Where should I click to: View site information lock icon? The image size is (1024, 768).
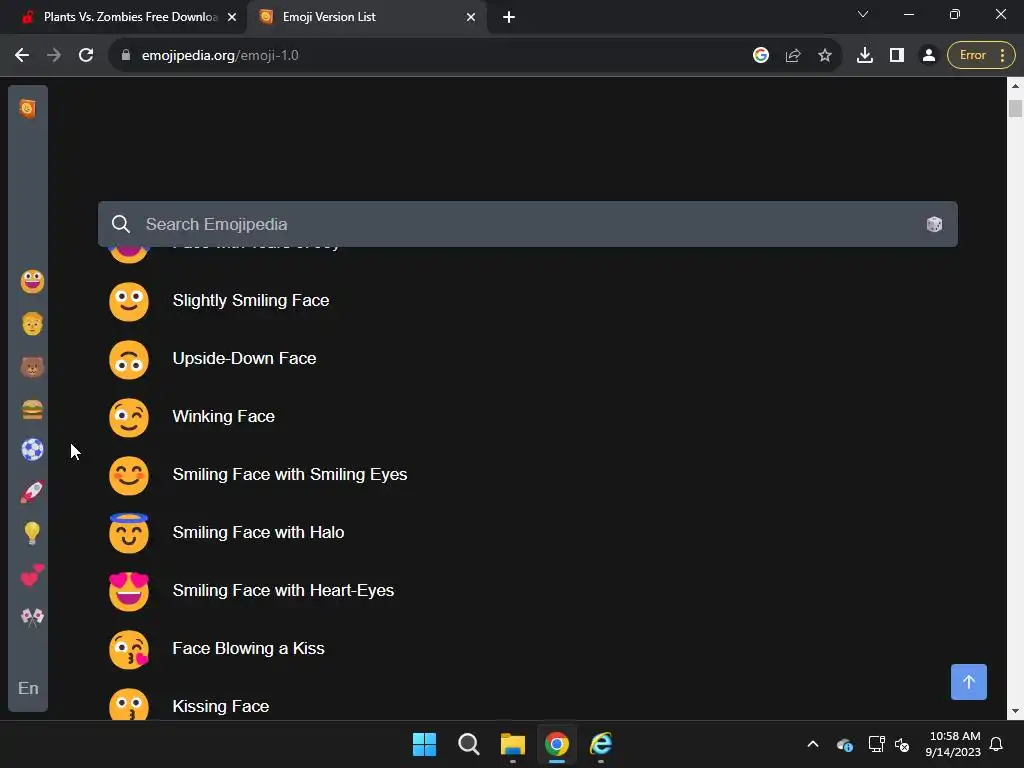(x=125, y=56)
